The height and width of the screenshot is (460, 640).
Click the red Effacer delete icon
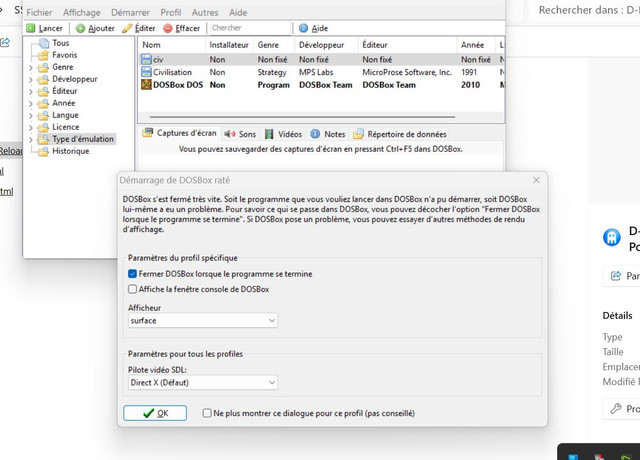point(168,28)
